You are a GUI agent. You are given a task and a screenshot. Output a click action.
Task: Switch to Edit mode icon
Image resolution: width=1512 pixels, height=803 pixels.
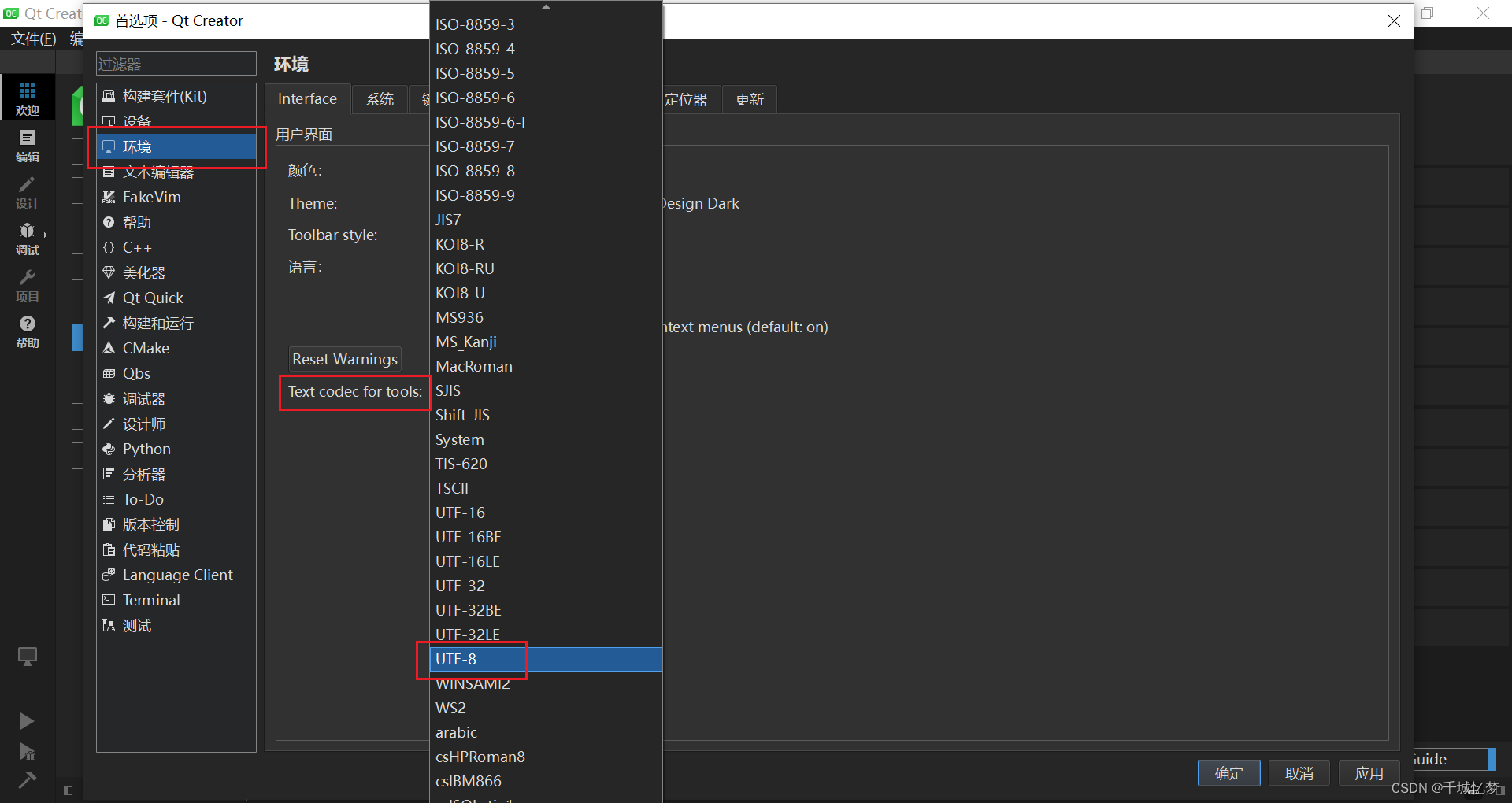[x=28, y=146]
